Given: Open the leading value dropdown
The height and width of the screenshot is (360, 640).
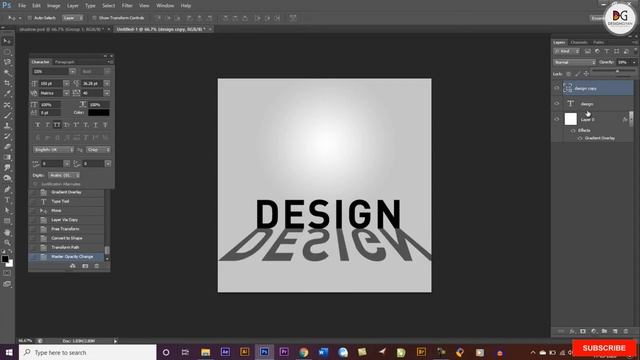Looking at the screenshot, I should [x=107, y=83].
